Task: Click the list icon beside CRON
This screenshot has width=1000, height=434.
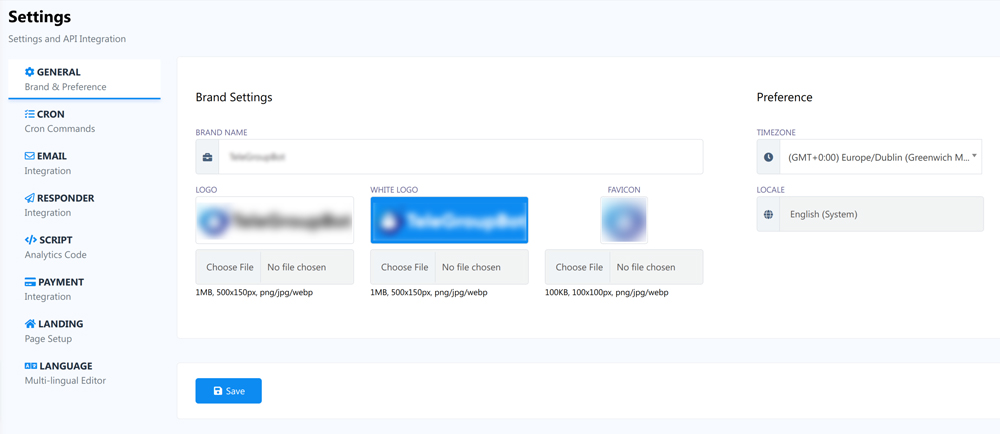Action: tap(30, 114)
